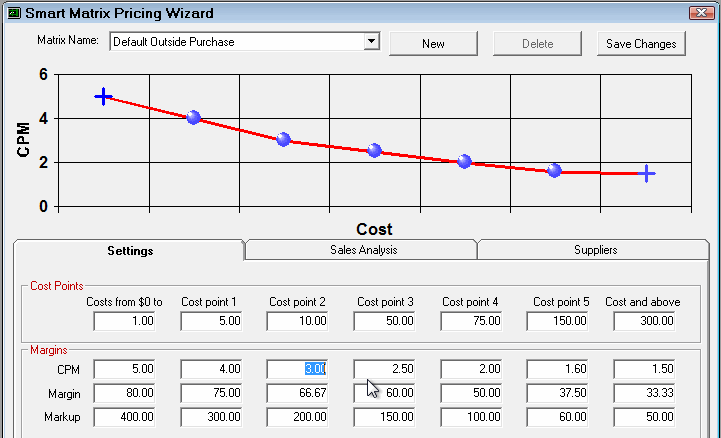Switch to the Suppliers tab

click(595, 250)
